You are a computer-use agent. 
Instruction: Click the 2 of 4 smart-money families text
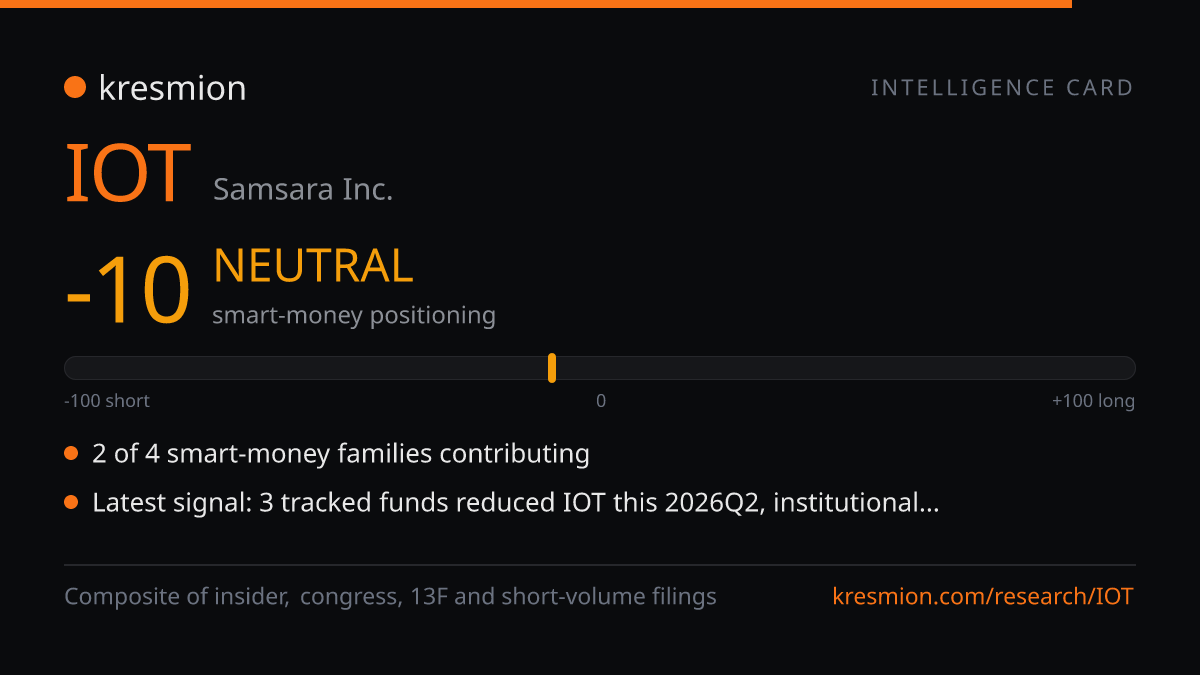(x=341, y=454)
